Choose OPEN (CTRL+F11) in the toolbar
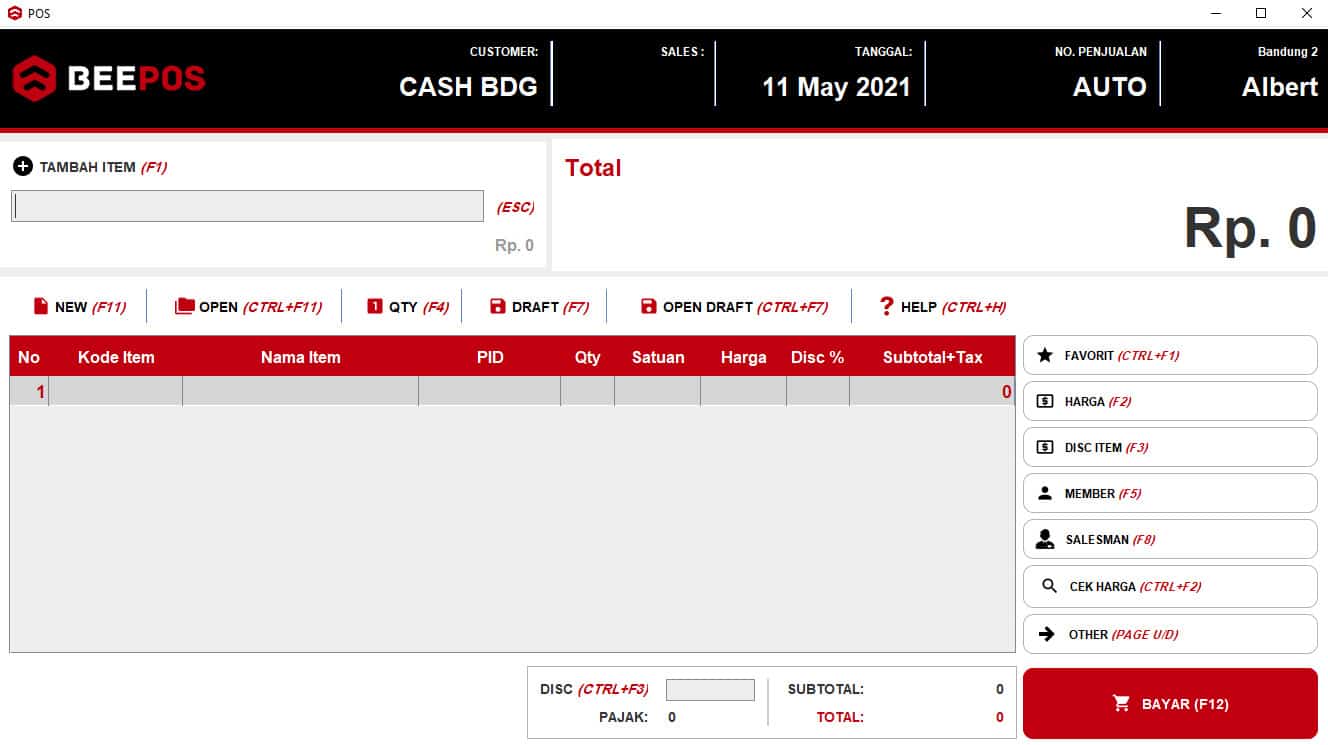This screenshot has height=745, width=1328. (x=248, y=307)
